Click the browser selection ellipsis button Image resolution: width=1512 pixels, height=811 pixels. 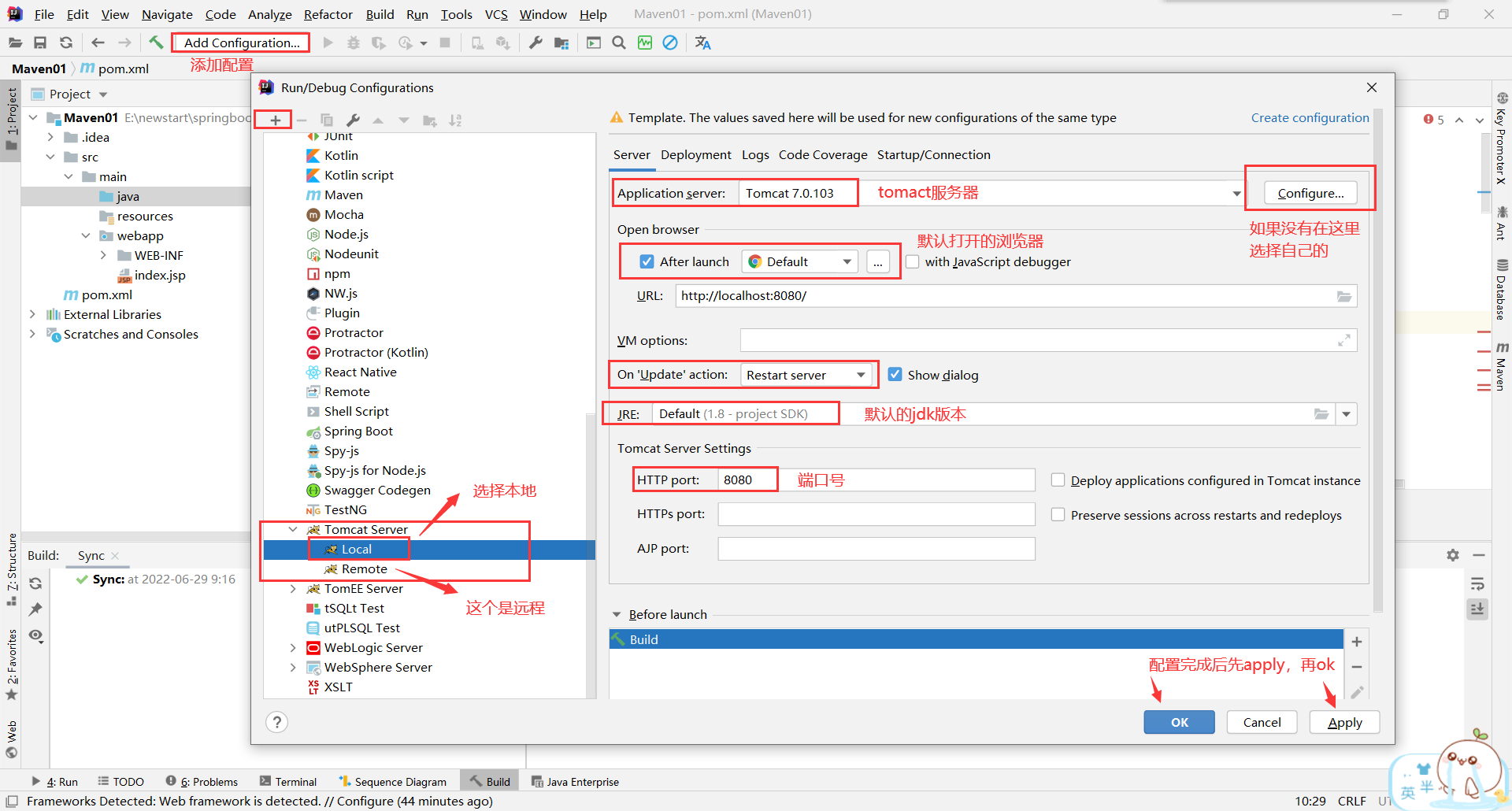point(878,261)
